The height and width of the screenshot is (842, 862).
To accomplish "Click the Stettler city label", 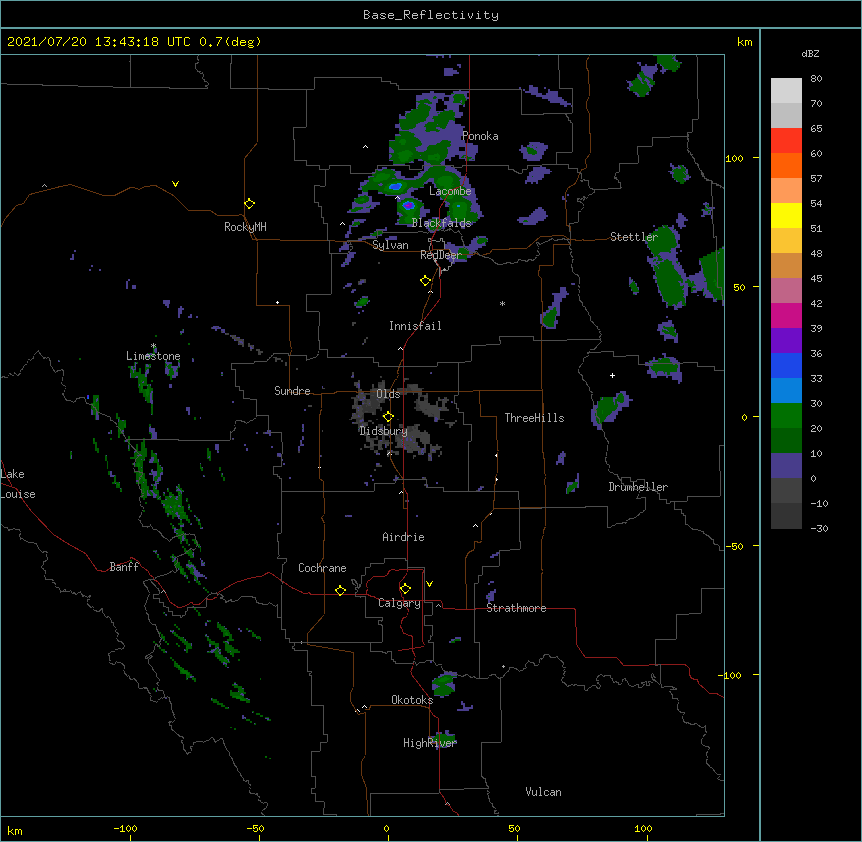I will click(634, 237).
